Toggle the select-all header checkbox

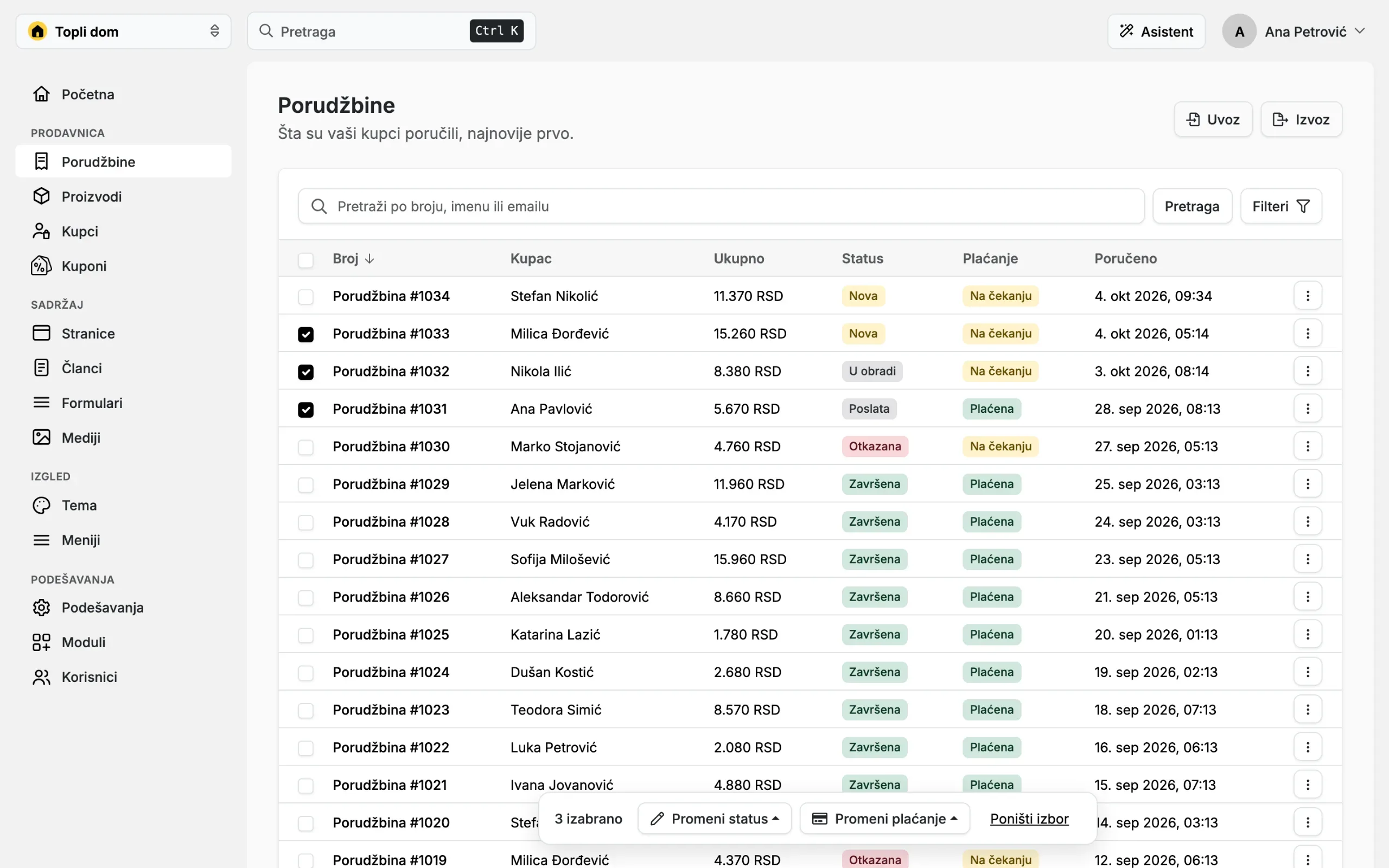pyautogui.click(x=306, y=260)
